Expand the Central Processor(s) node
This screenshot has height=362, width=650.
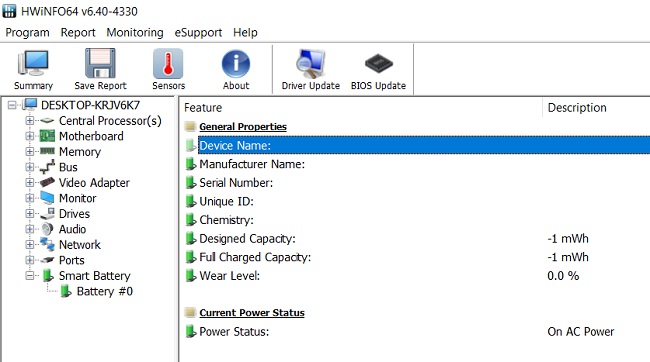click(30, 121)
